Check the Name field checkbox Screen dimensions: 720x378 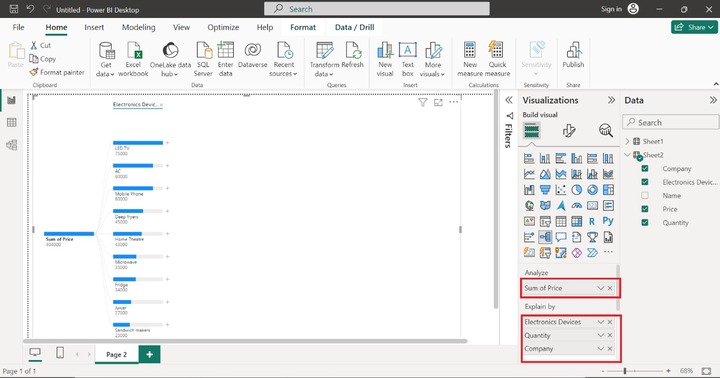[x=645, y=196]
